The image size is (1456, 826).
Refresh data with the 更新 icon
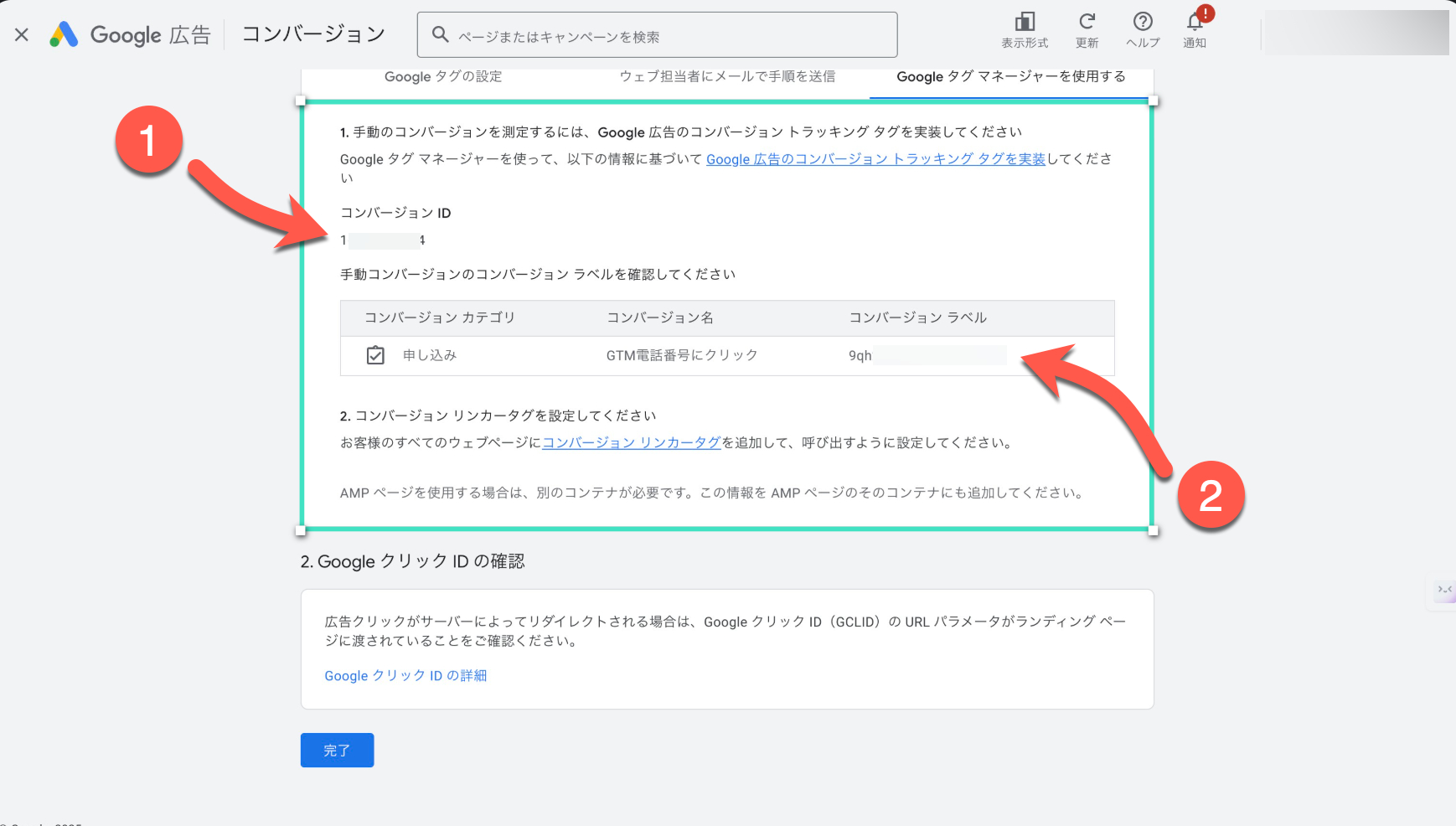(1087, 30)
